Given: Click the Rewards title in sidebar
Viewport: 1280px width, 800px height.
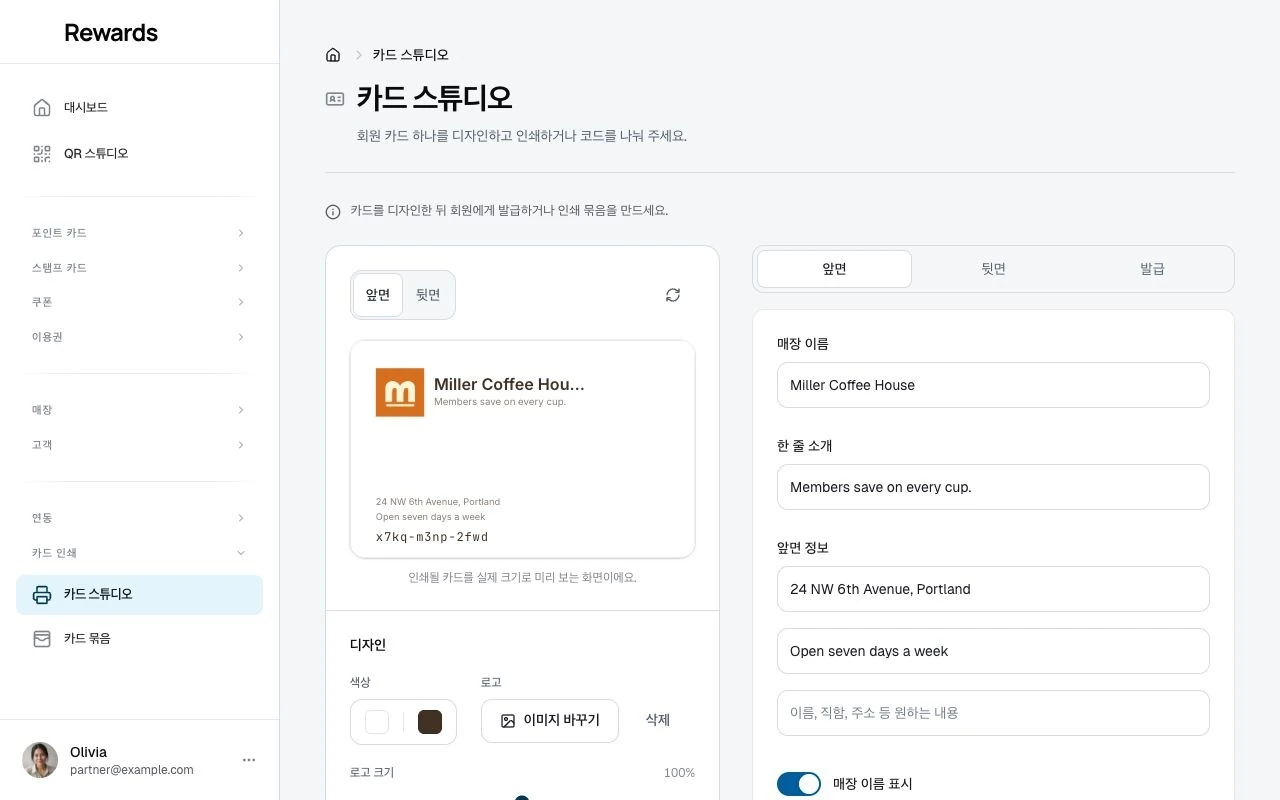Looking at the screenshot, I should click(x=111, y=33).
